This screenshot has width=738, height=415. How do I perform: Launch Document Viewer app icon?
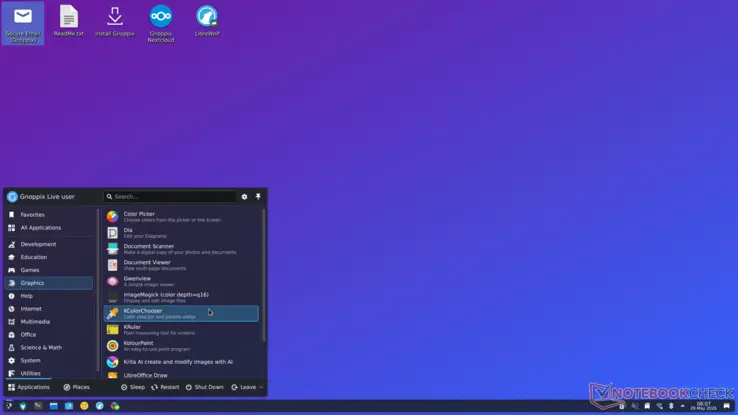pos(112,265)
